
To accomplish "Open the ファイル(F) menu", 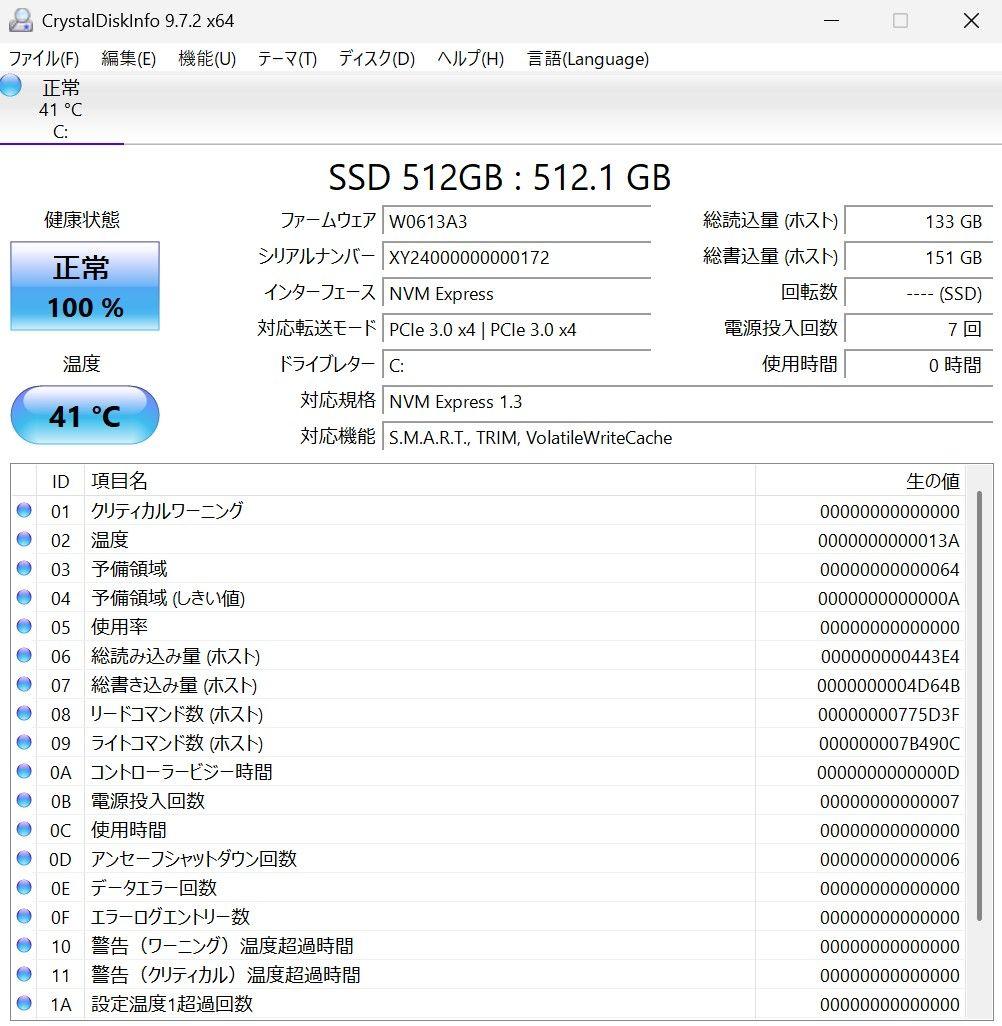I will 45,59.
